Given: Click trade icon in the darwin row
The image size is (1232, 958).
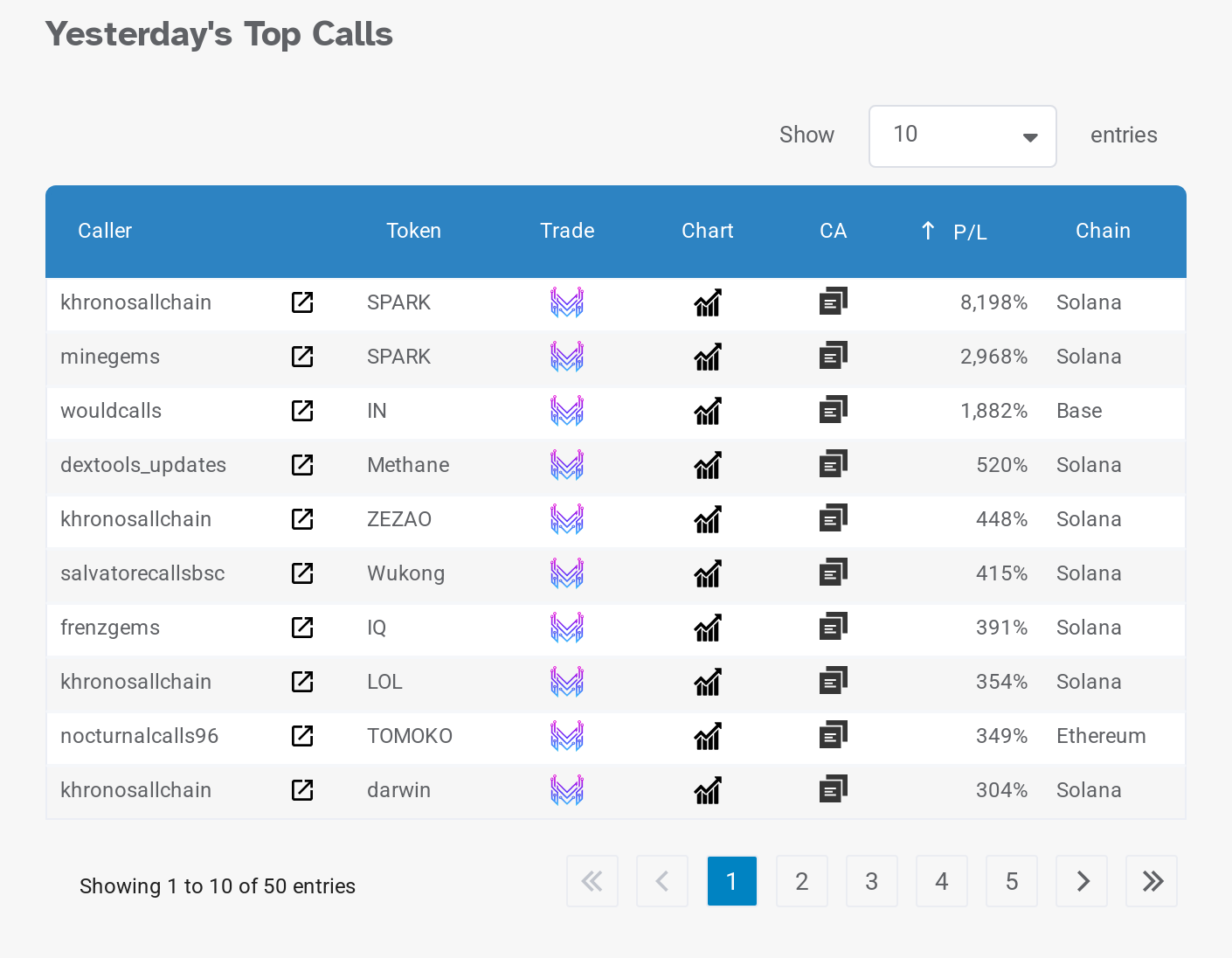Looking at the screenshot, I should tap(567, 790).
